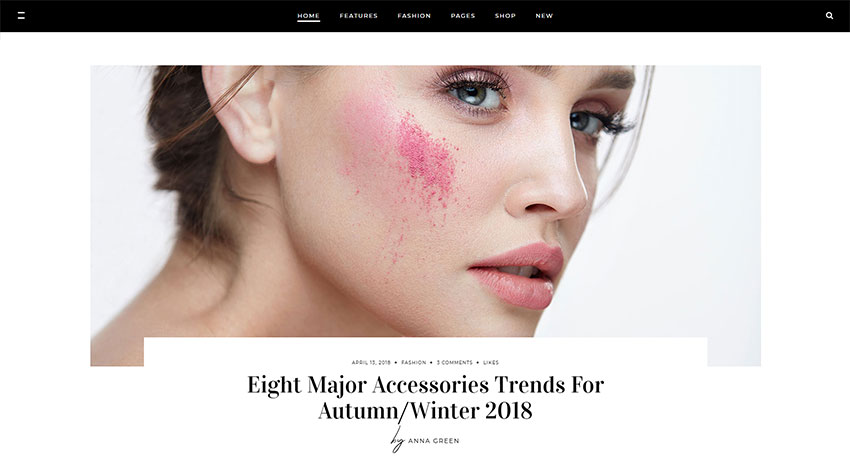Go to the Home menu item
The height and width of the screenshot is (466, 850).
pos(308,16)
